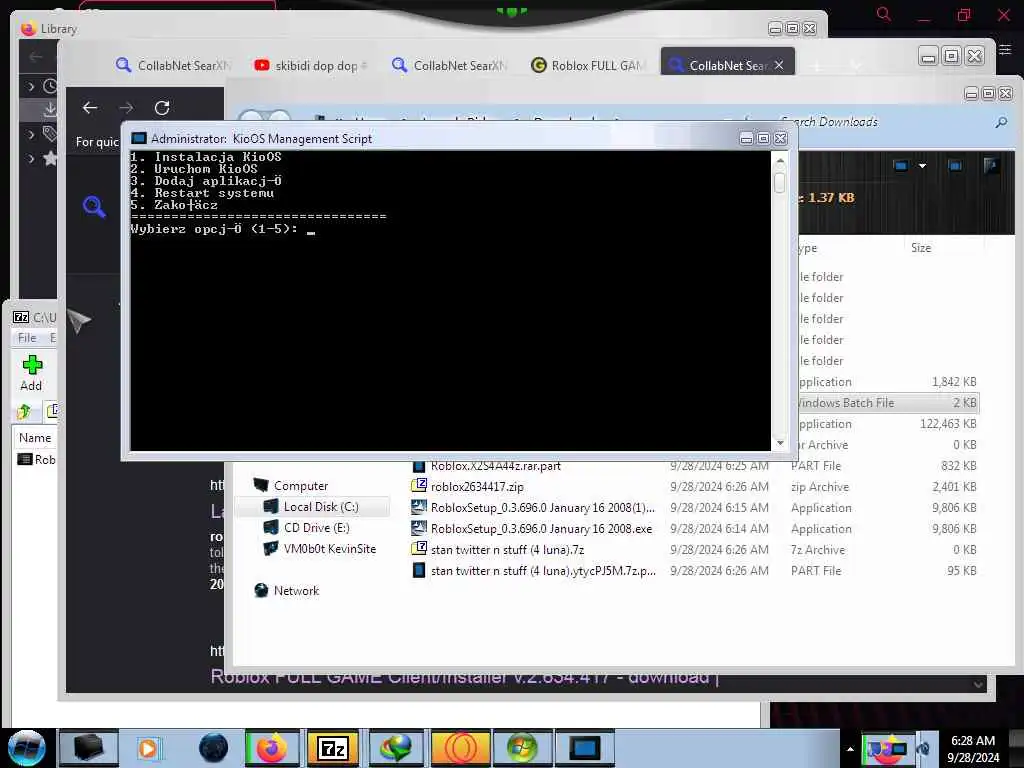
Task: Click the green Add plus icon in 7-Zip
Action: point(32,365)
